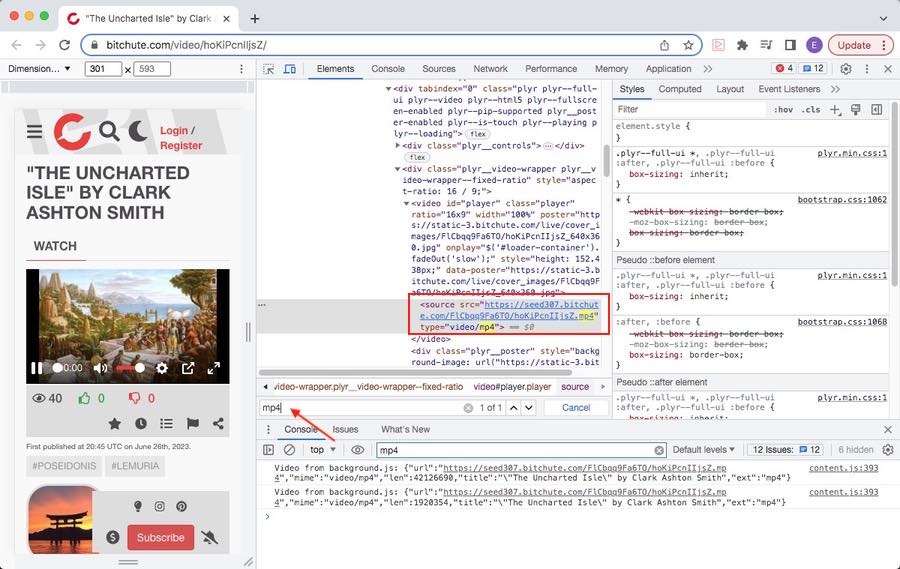The image size is (900, 569).
Task: Activate inspect element picker
Action: [268, 69]
